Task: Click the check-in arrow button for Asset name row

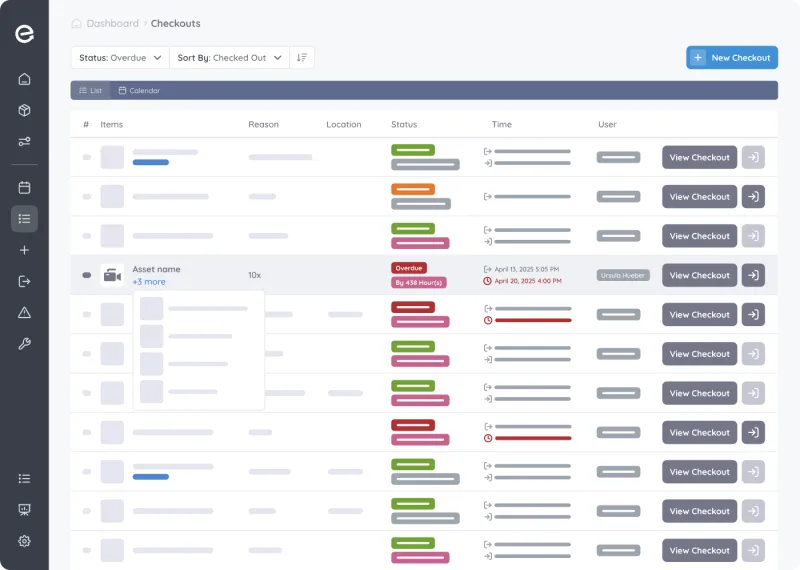Action: pyautogui.click(x=753, y=275)
